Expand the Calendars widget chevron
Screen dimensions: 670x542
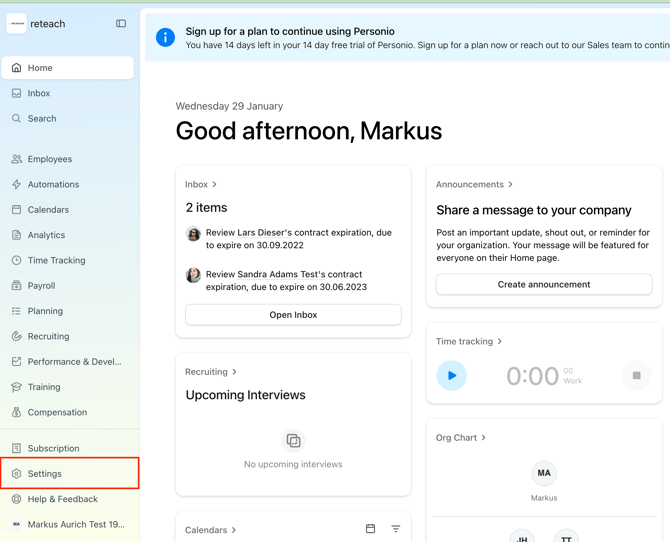234,530
